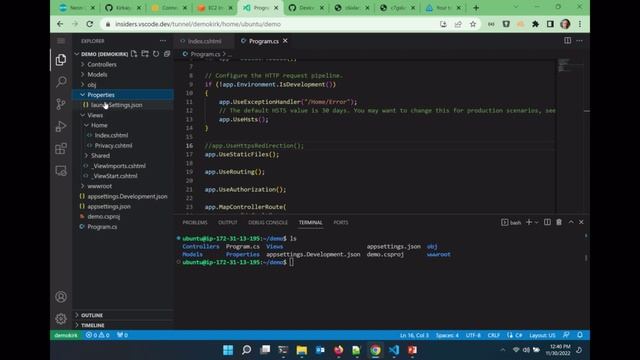This screenshot has width=640, height=360.
Task: Open Source Control view in activity bar
Action: [x=61, y=104]
